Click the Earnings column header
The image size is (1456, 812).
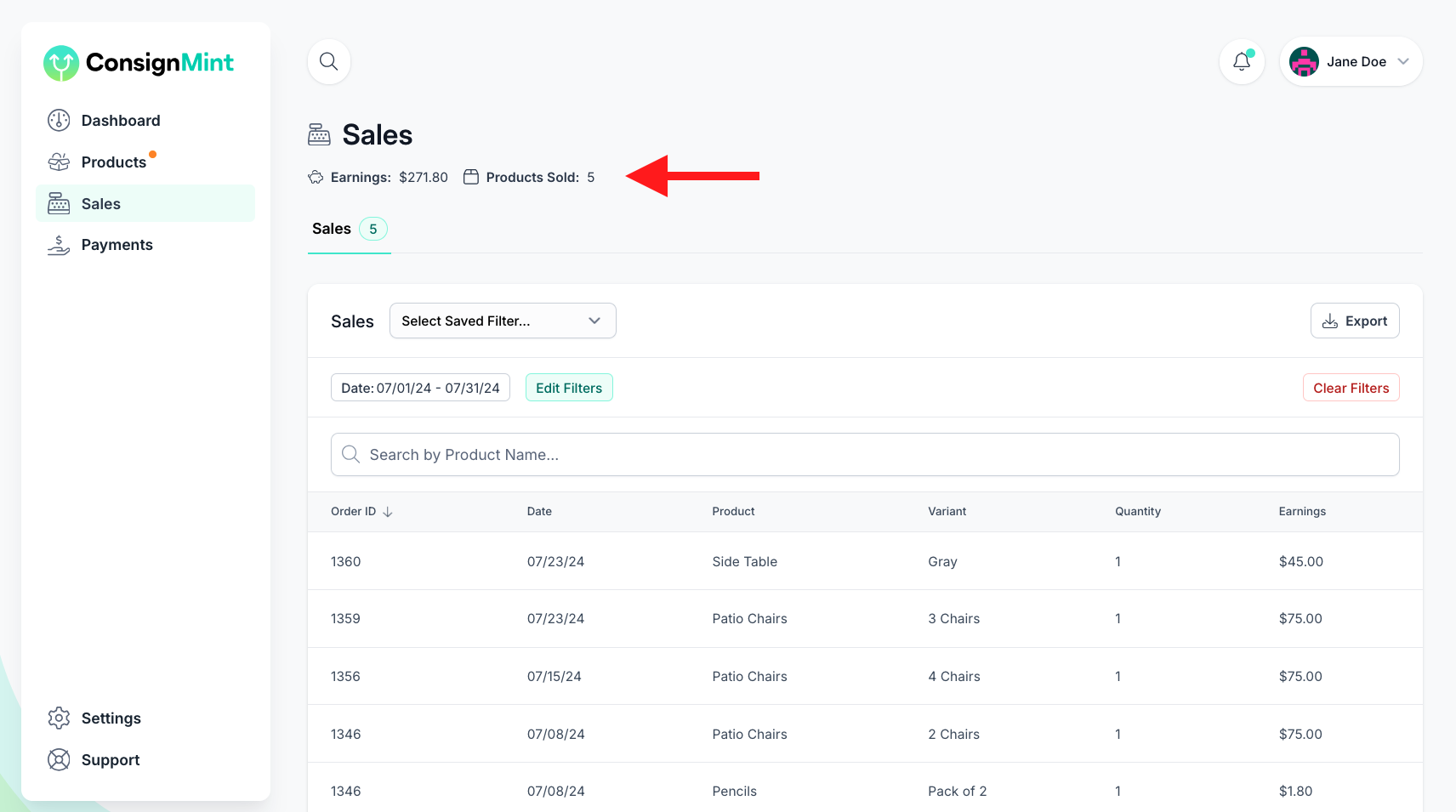pyautogui.click(x=1302, y=511)
